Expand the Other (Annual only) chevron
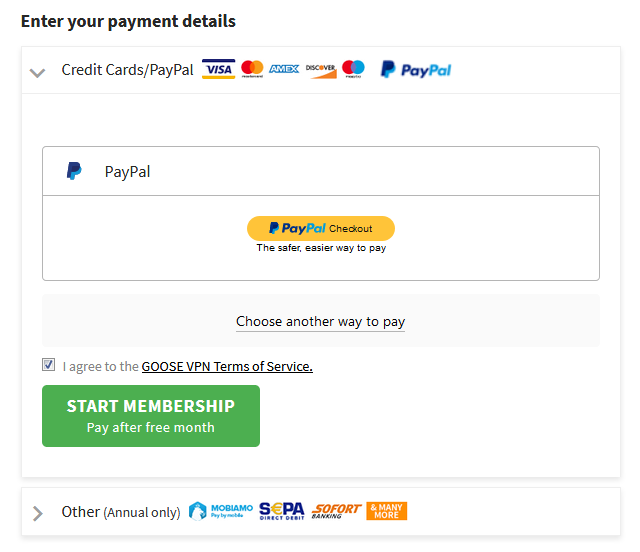640x552 pixels. pyautogui.click(x=38, y=513)
